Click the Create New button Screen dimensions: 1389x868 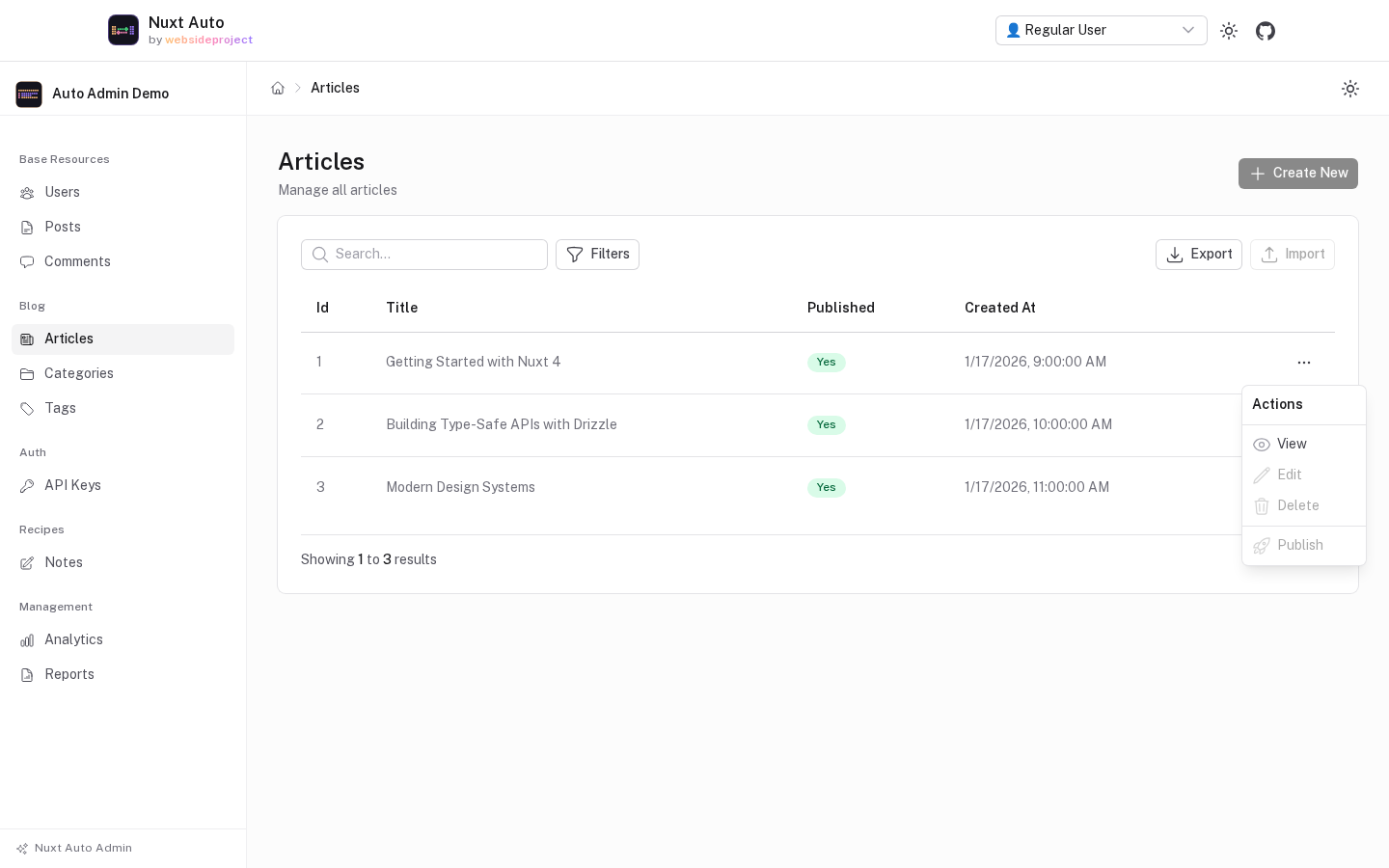[x=1298, y=174]
